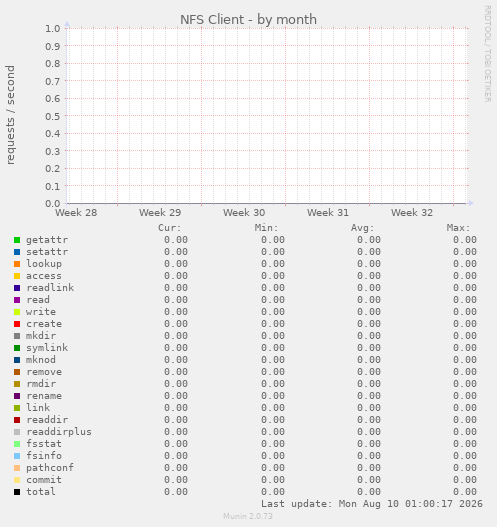Click the gray mkdir legend swatch
The width and height of the screenshot is (497, 527).
click(x=17, y=336)
